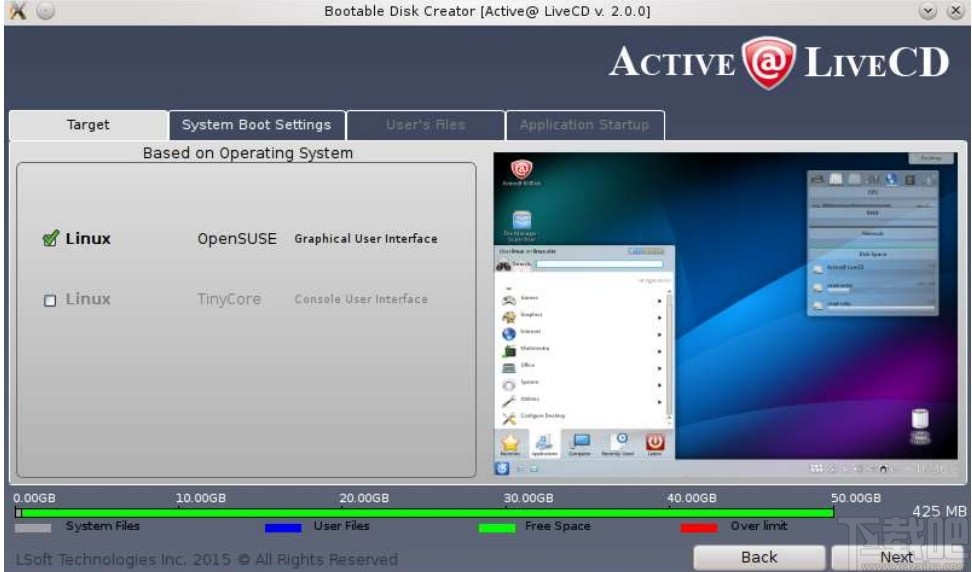Click the red Over limit legend swatch
Image resolution: width=972 pixels, height=572 pixels.
699,528
